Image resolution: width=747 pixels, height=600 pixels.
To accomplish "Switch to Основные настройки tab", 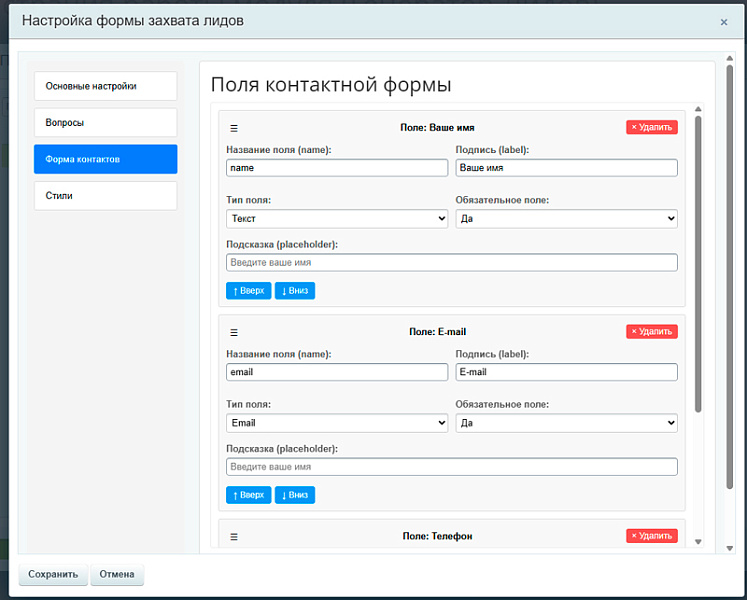I will [x=105, y=86].
